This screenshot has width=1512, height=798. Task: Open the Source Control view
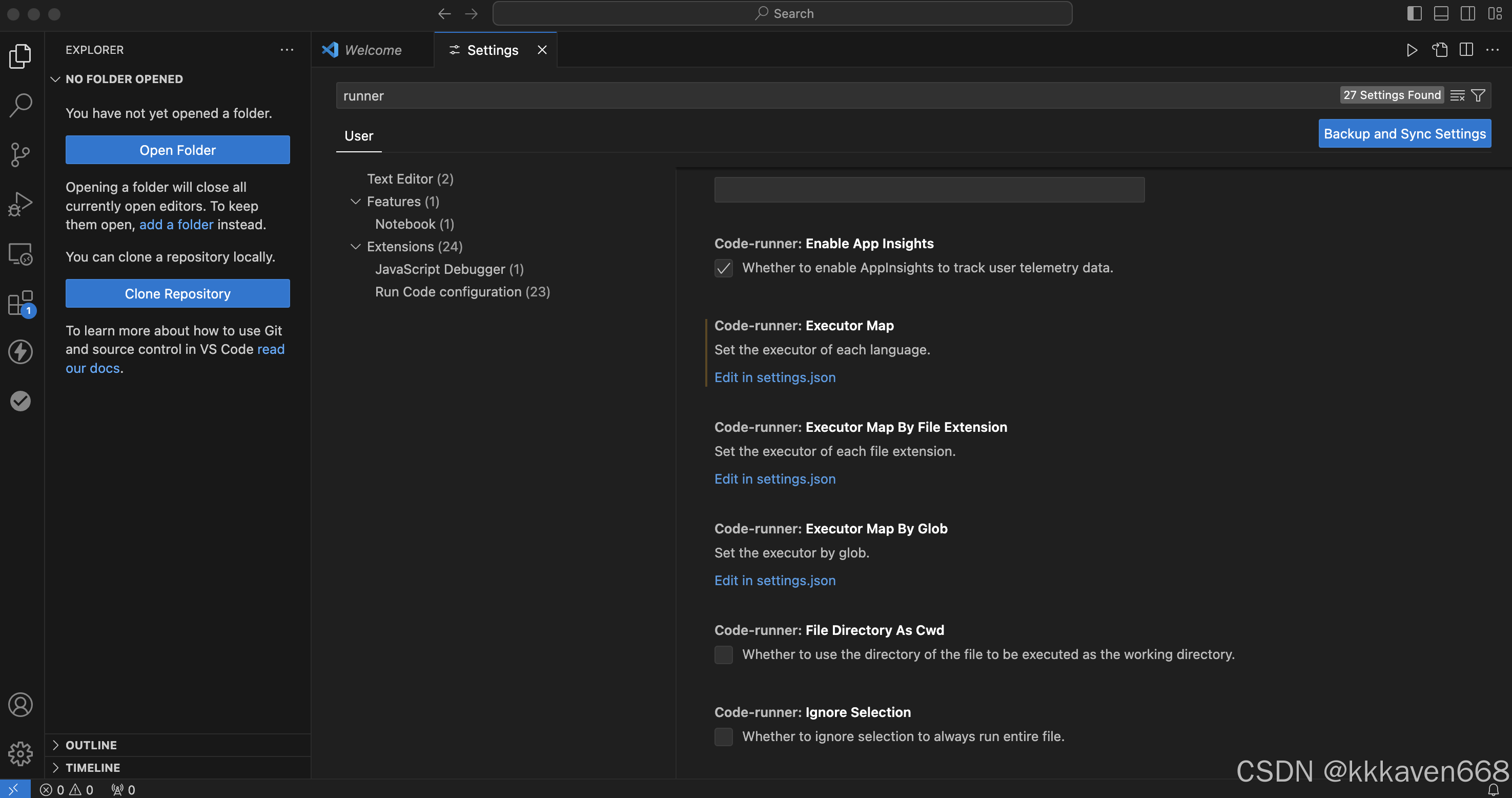coord(21,154)
